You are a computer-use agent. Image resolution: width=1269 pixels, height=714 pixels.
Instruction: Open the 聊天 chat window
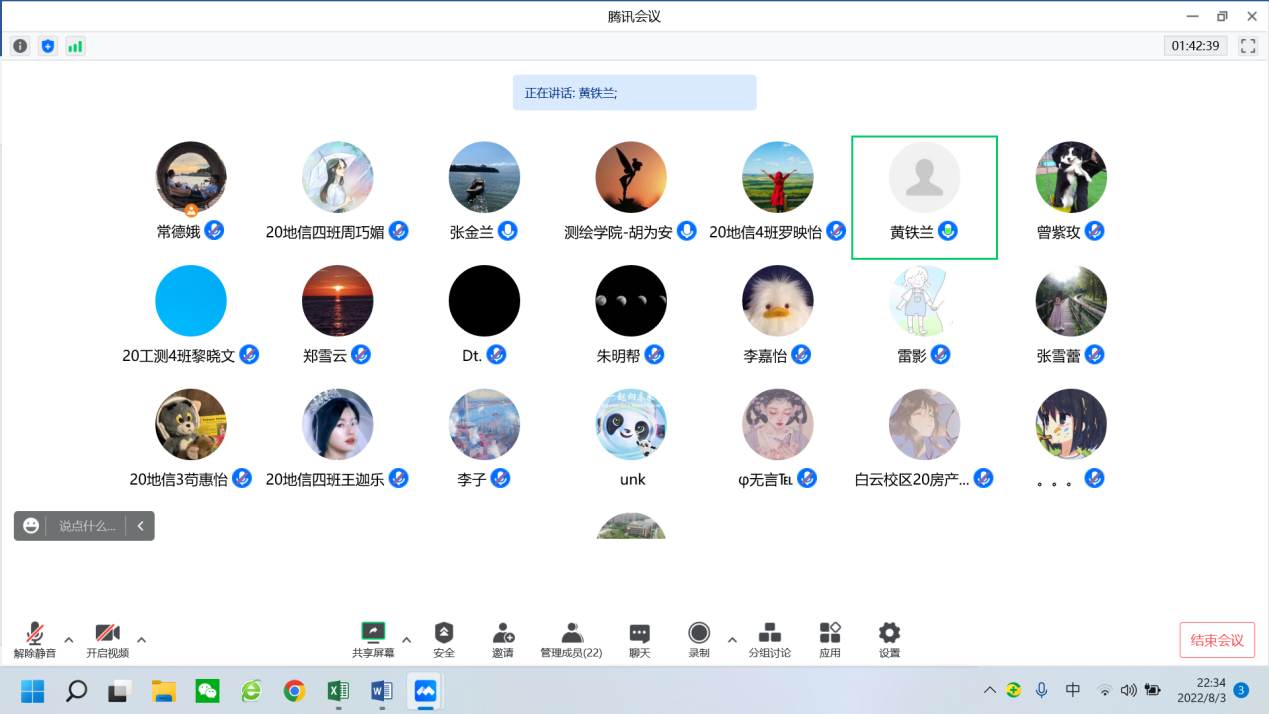(x=640, y=639)
